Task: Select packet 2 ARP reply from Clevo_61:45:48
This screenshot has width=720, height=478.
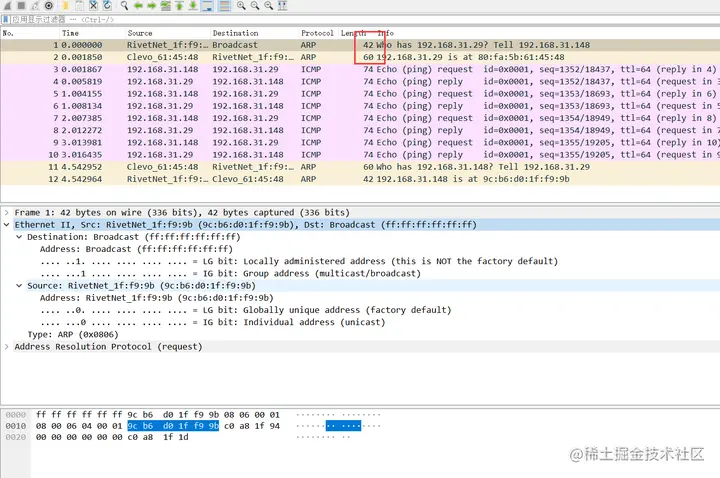Action: (360, 57)
